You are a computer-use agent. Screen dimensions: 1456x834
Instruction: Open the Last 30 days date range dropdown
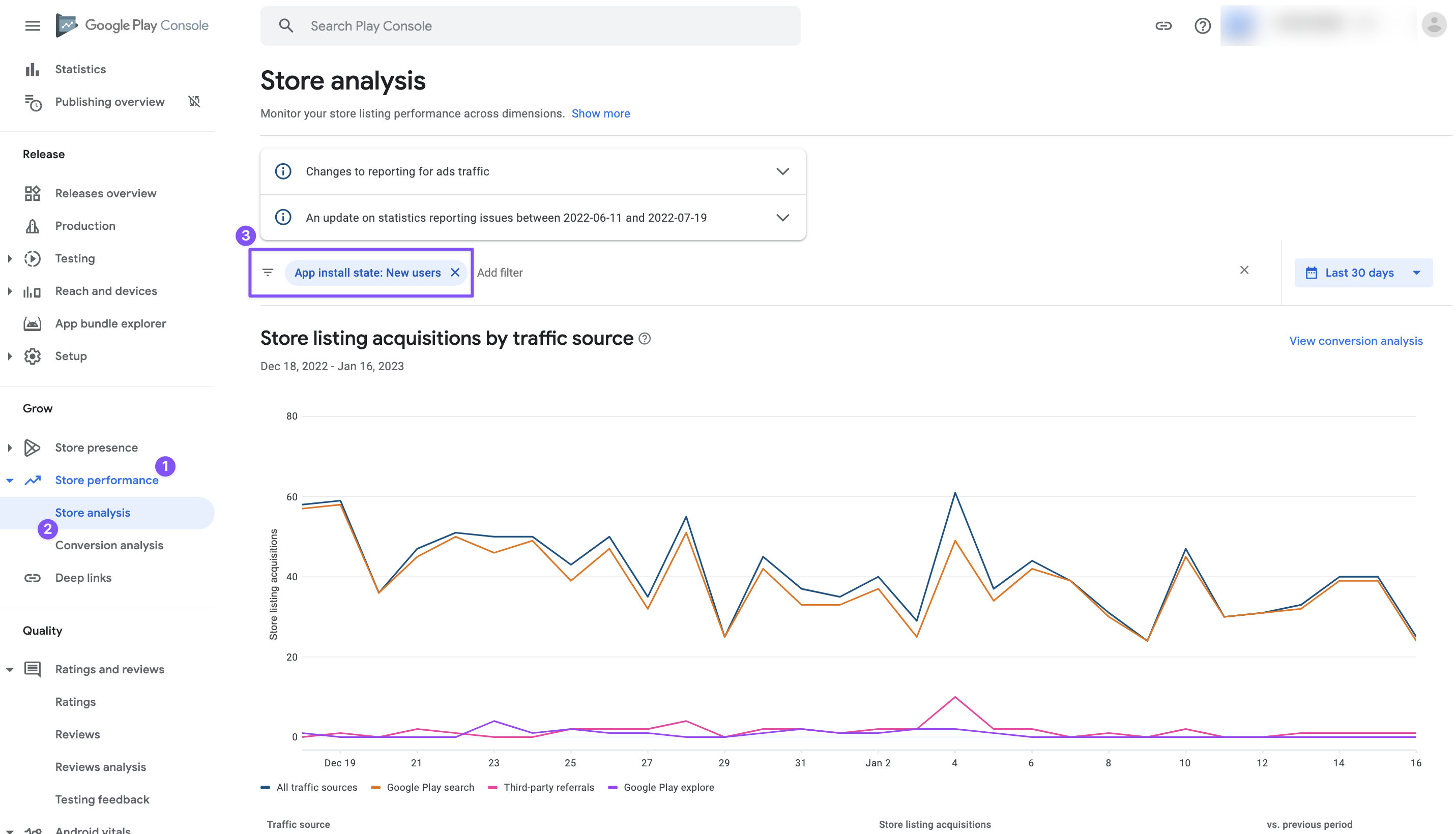coord(1363,272)
